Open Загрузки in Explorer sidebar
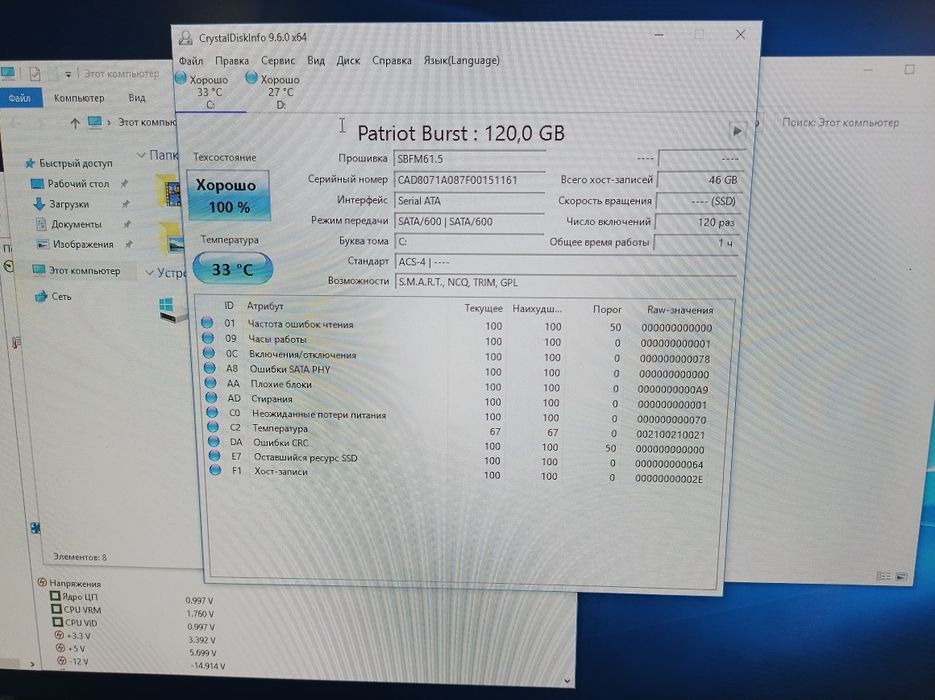Viewport: 935px width, 700px height. point(61,204)
